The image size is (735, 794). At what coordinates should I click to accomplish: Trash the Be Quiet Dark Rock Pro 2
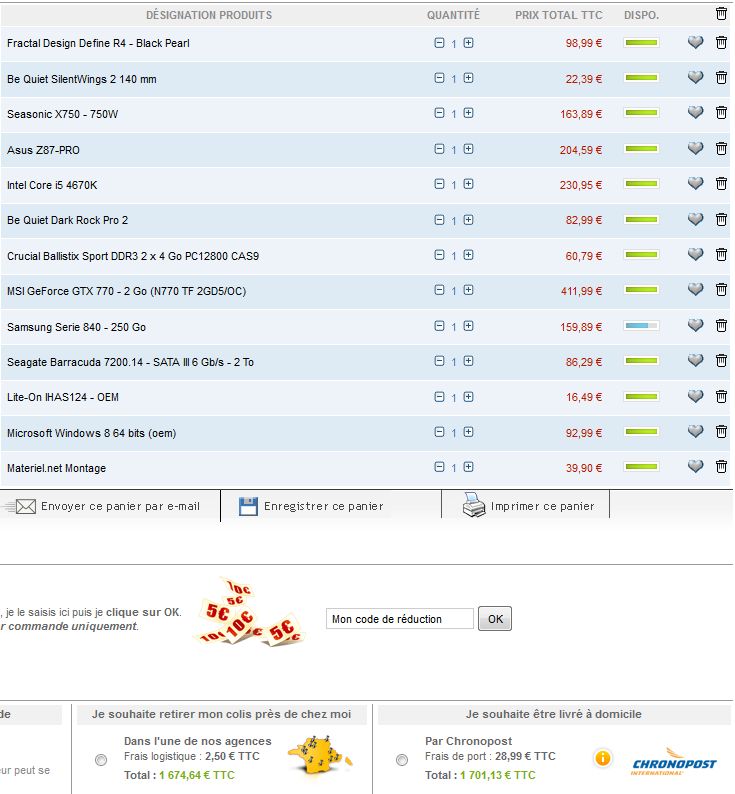pos(721,219)
